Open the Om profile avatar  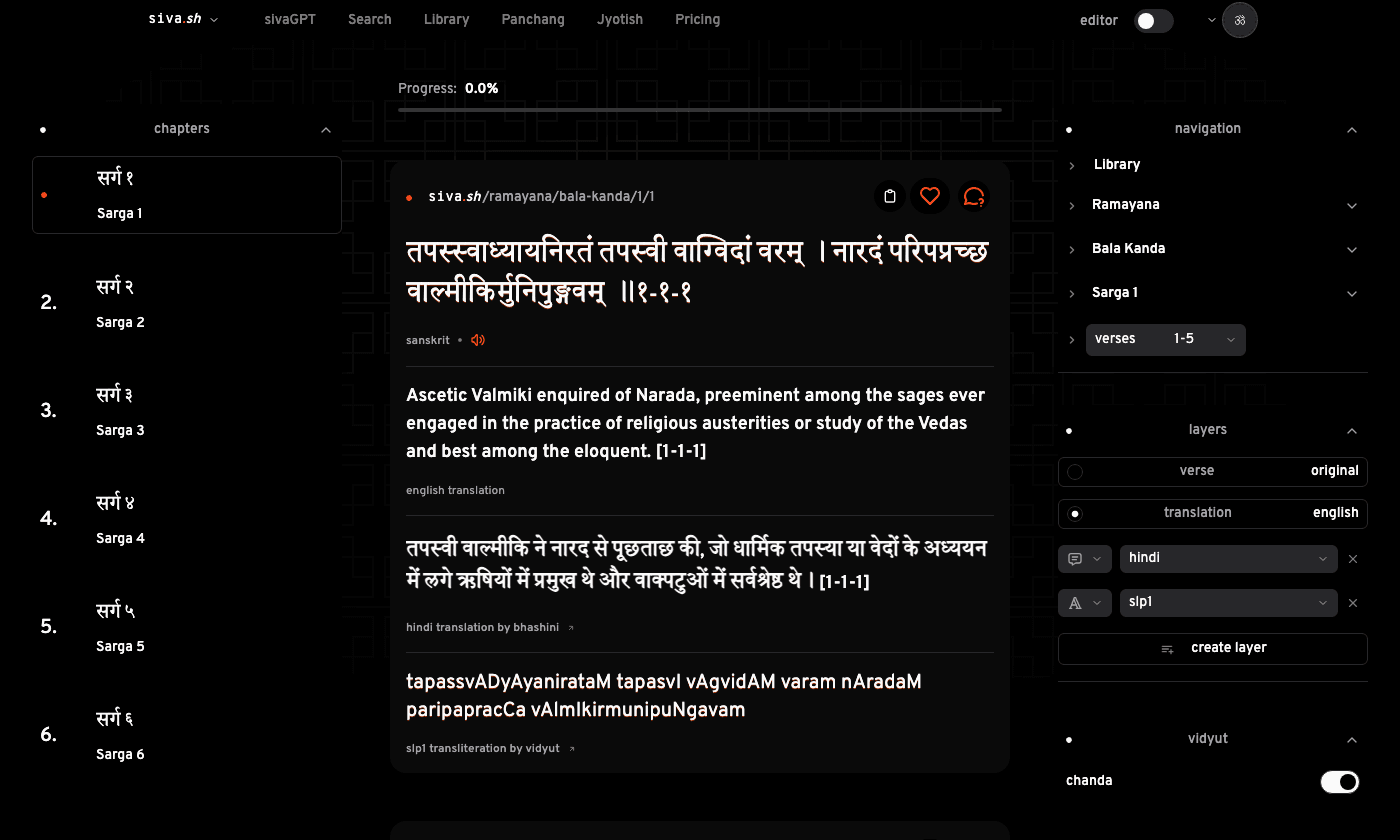pos(1240,20)
